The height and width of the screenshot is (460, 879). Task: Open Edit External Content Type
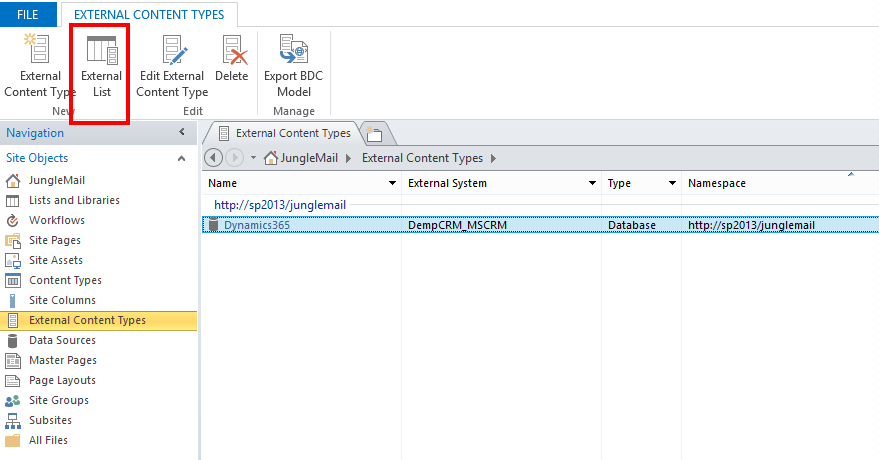click(172, 66)
